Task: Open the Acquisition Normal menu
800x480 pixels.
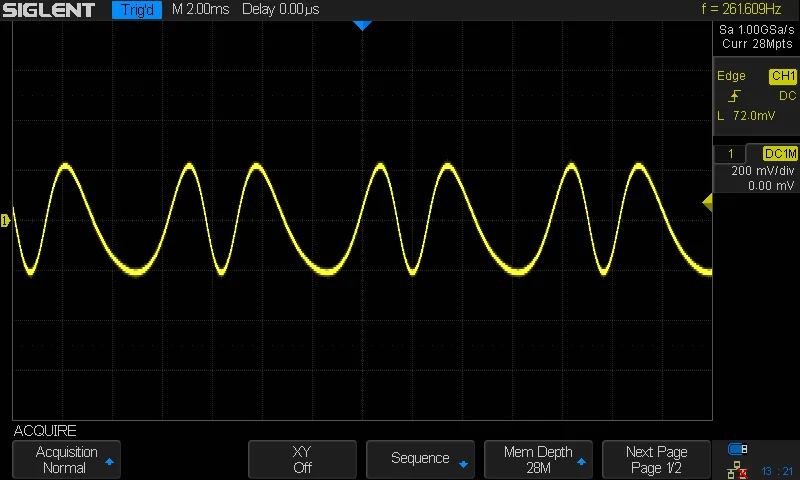Action: [66, 460]
